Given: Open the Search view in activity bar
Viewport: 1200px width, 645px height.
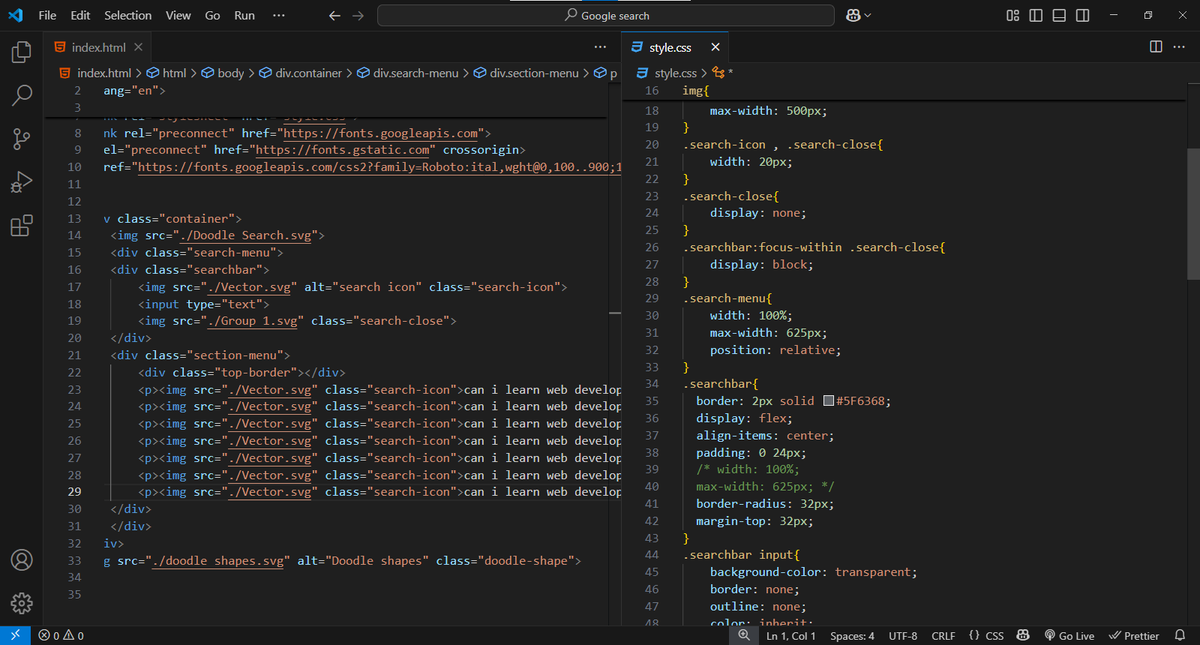Looking at the screenshot, I should click(22, 96).
